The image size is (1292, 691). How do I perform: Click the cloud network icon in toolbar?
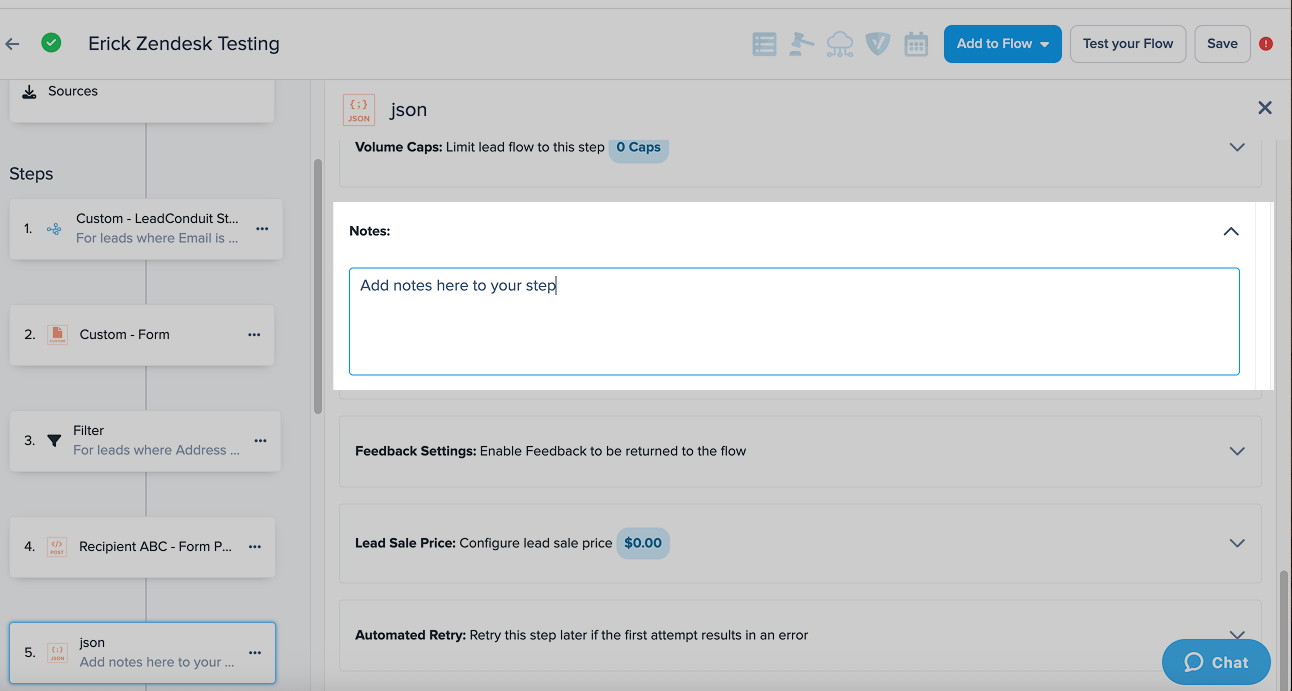(840, 44)
